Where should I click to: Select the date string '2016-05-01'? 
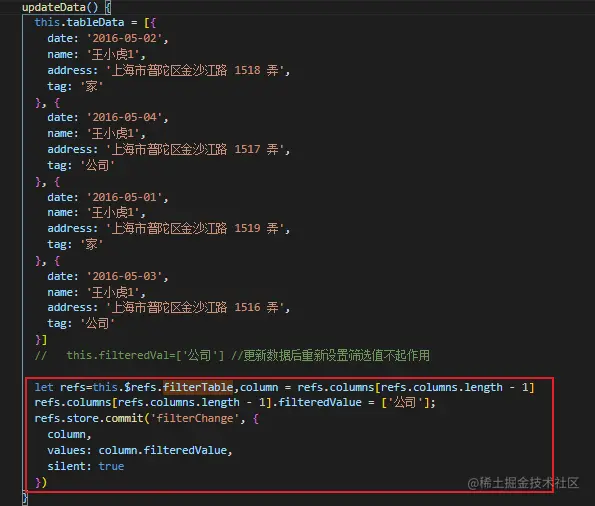pyautogui.click(x=125, y=197)
